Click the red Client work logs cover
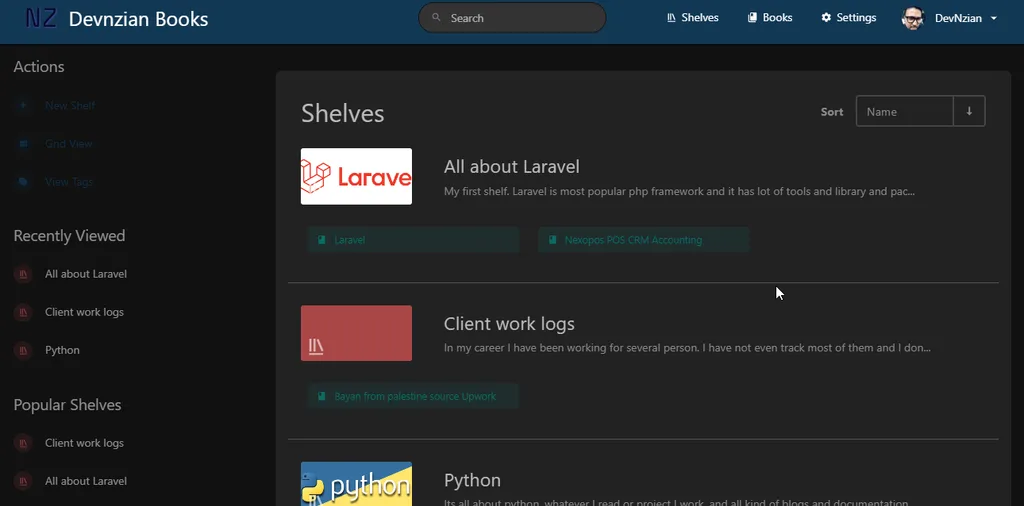Viewport: 1024px width, 506px height. 356,333
